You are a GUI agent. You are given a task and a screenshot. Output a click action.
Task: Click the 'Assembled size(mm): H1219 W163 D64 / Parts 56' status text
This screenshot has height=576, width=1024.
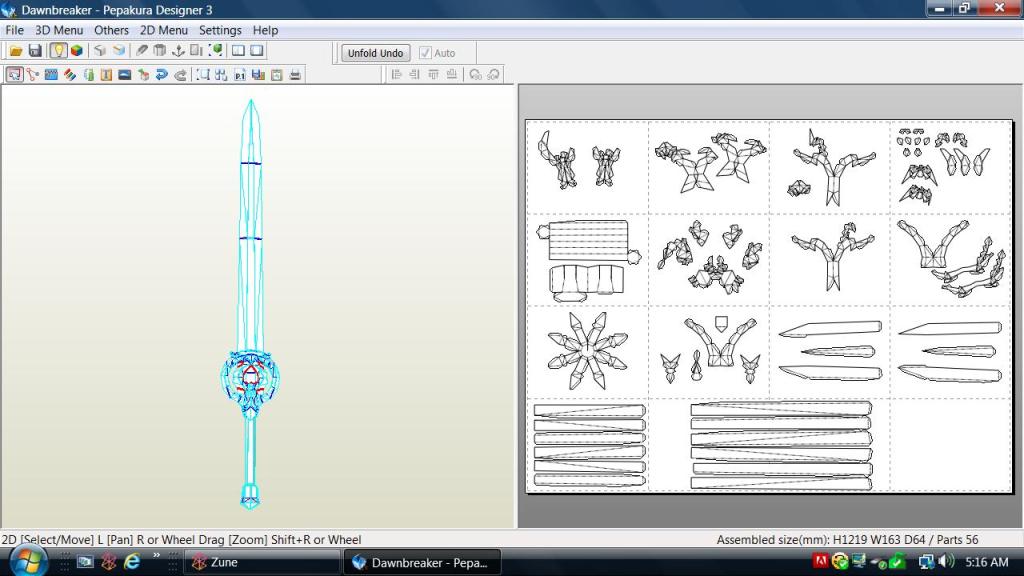(847, 540)
